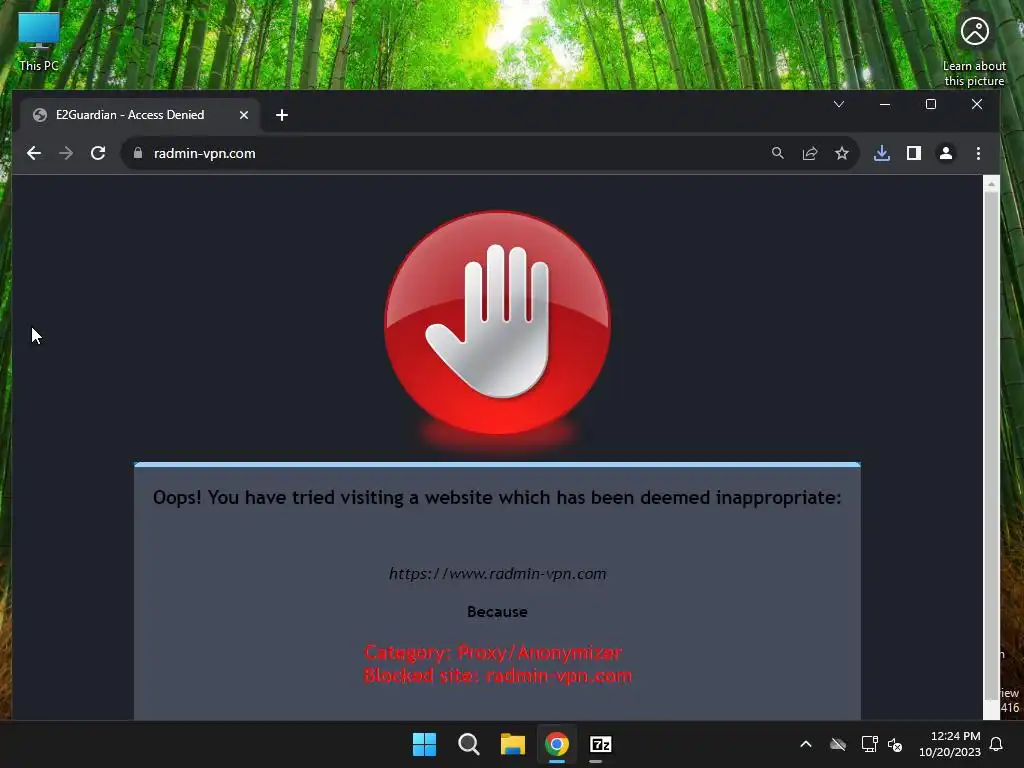Share this page icon
This screenshot has height=768, width=1024.
point(810,153)
